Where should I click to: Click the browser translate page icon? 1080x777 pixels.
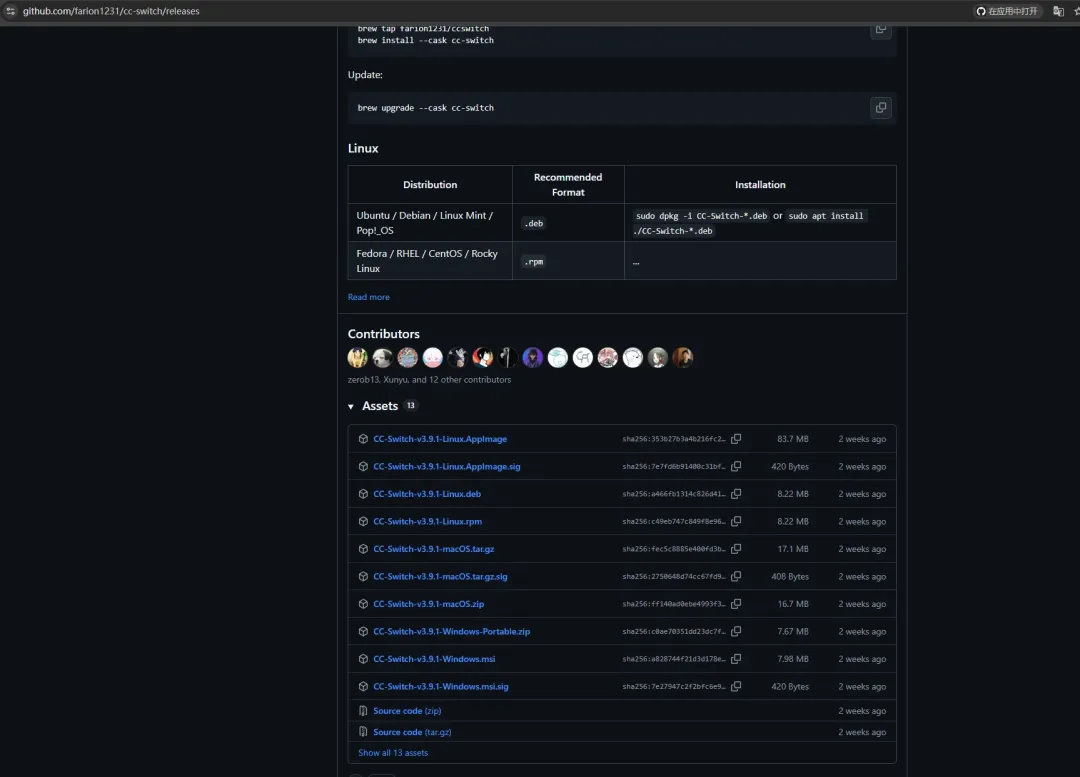pyautogui.click(x=1058, y=11)
